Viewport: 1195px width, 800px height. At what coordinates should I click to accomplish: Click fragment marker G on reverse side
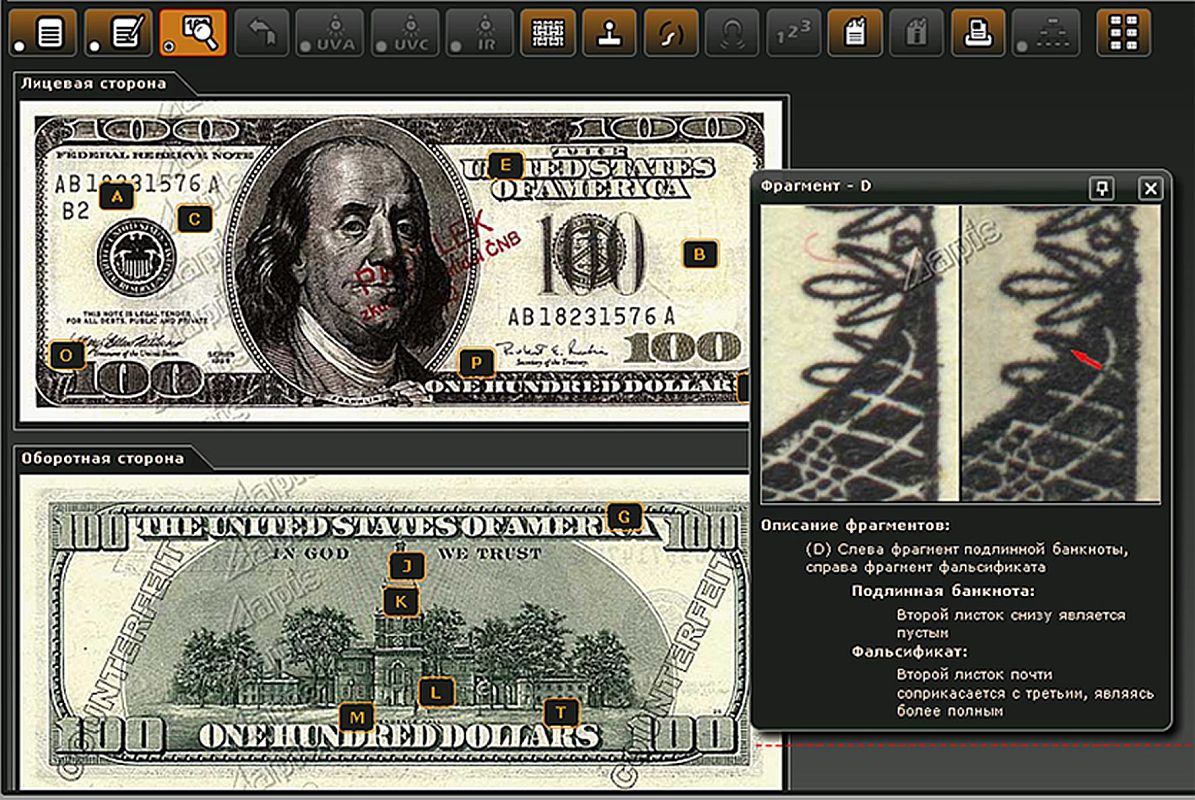click(x=623, y=516)
